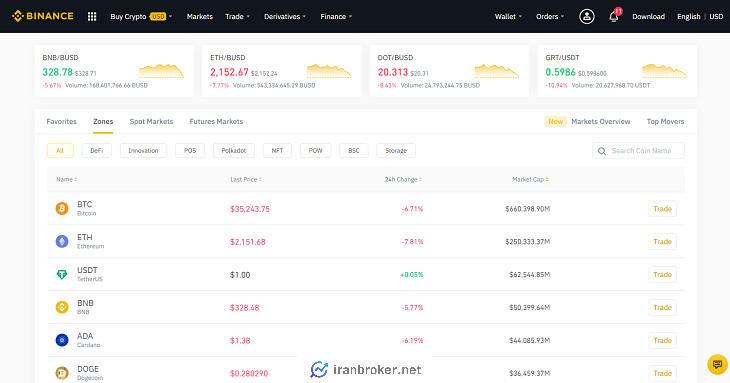Click Trade button for USDT
The image size is (730, 383).
tap(662, 275)
